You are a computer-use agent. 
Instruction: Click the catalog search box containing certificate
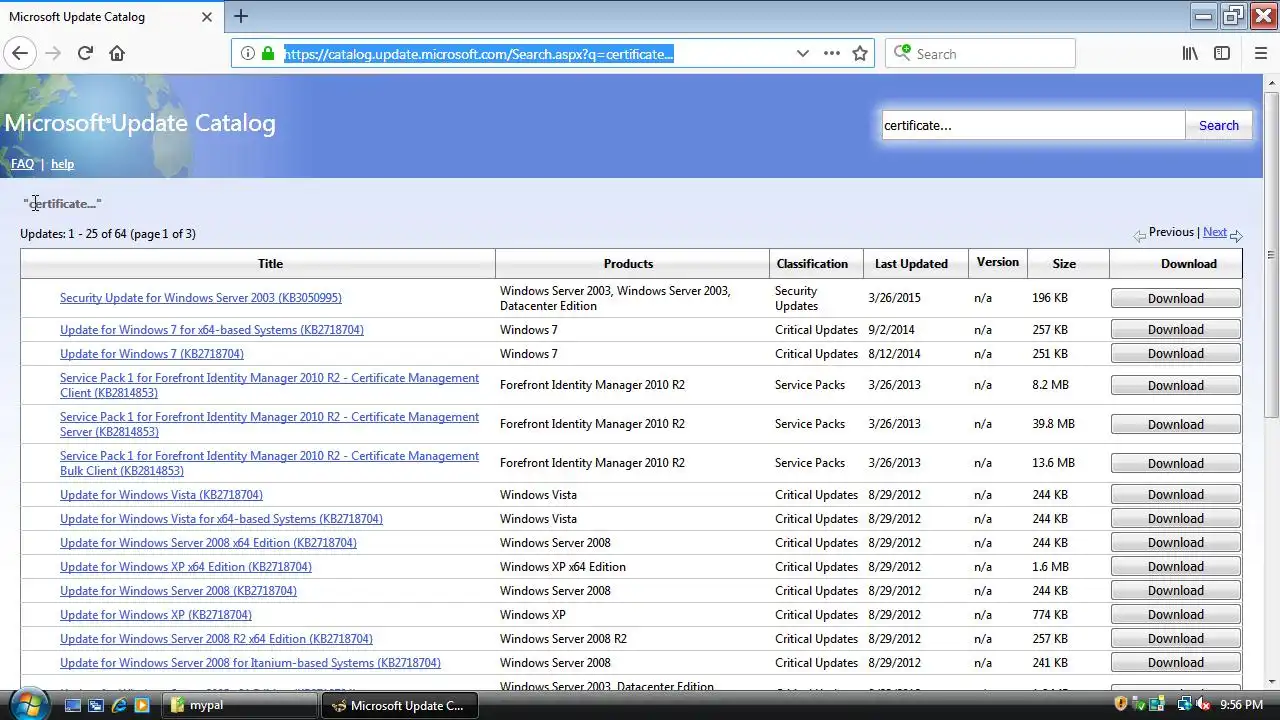click(1032, 125)
